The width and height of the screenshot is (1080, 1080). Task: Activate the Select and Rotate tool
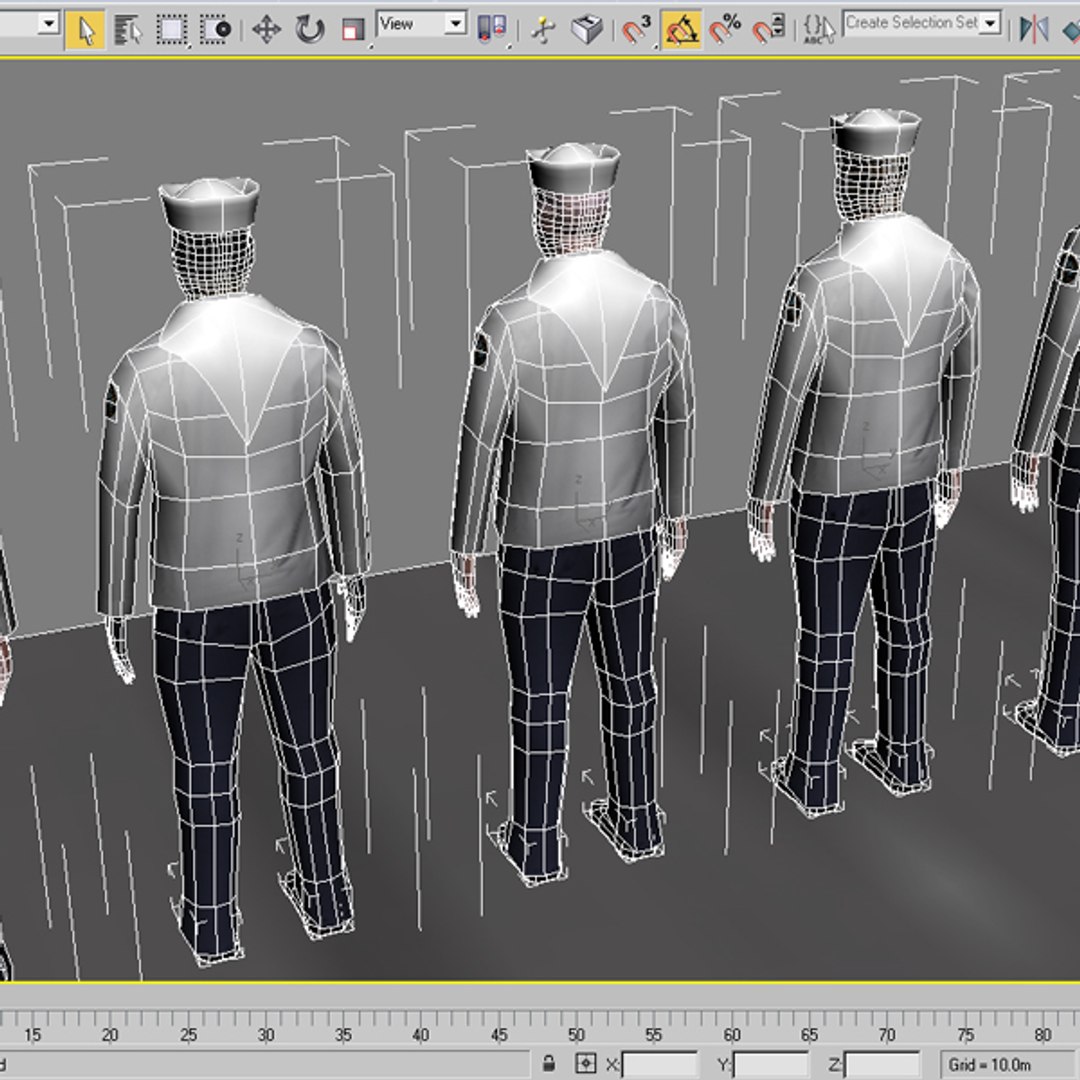309,29
